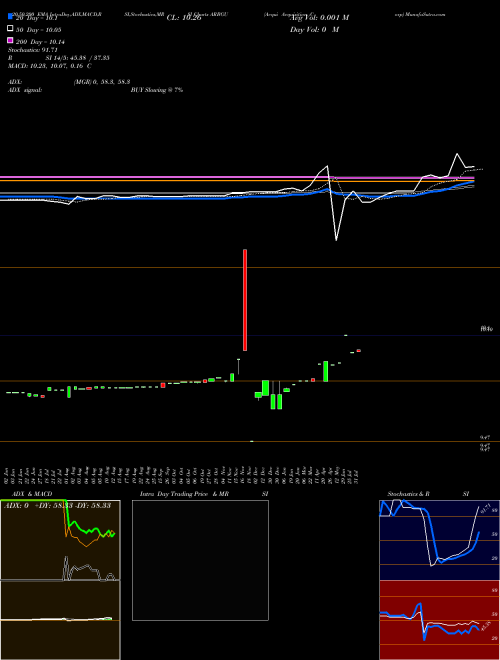Select the '50 Day = 10.05' label
The height and width of the screenshot is (660, 500).
coord(38,30)
